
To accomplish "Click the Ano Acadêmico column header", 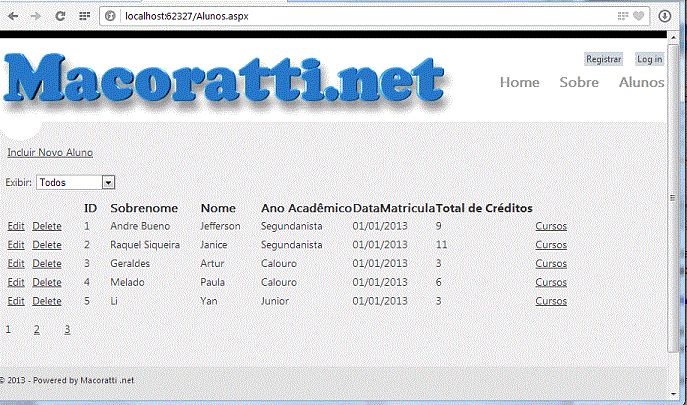I will coord(306,208).
